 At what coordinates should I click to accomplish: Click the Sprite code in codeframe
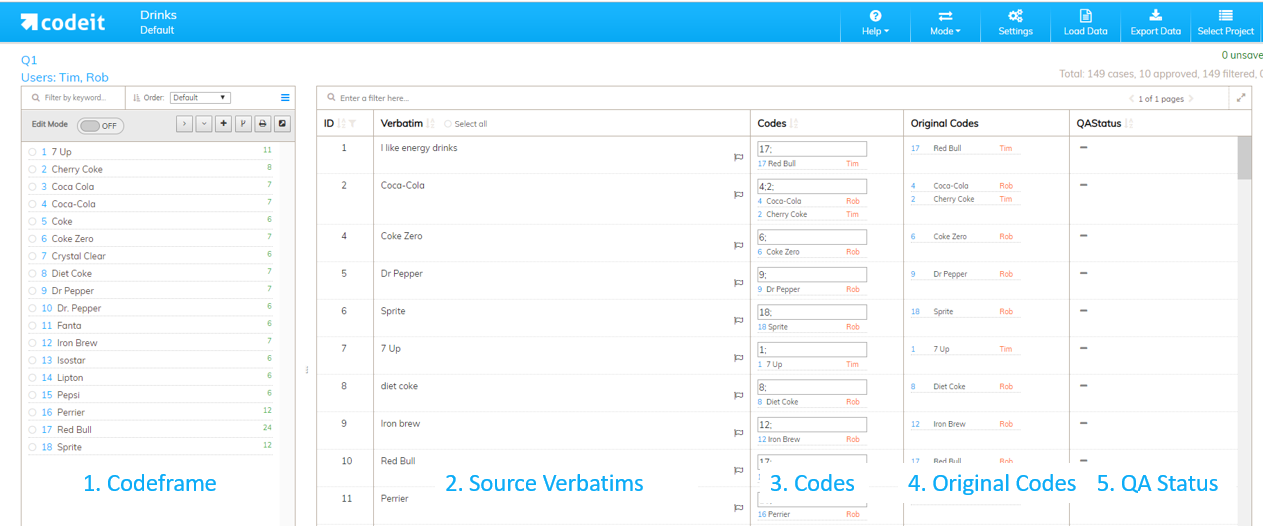click(x=69, y=447)
